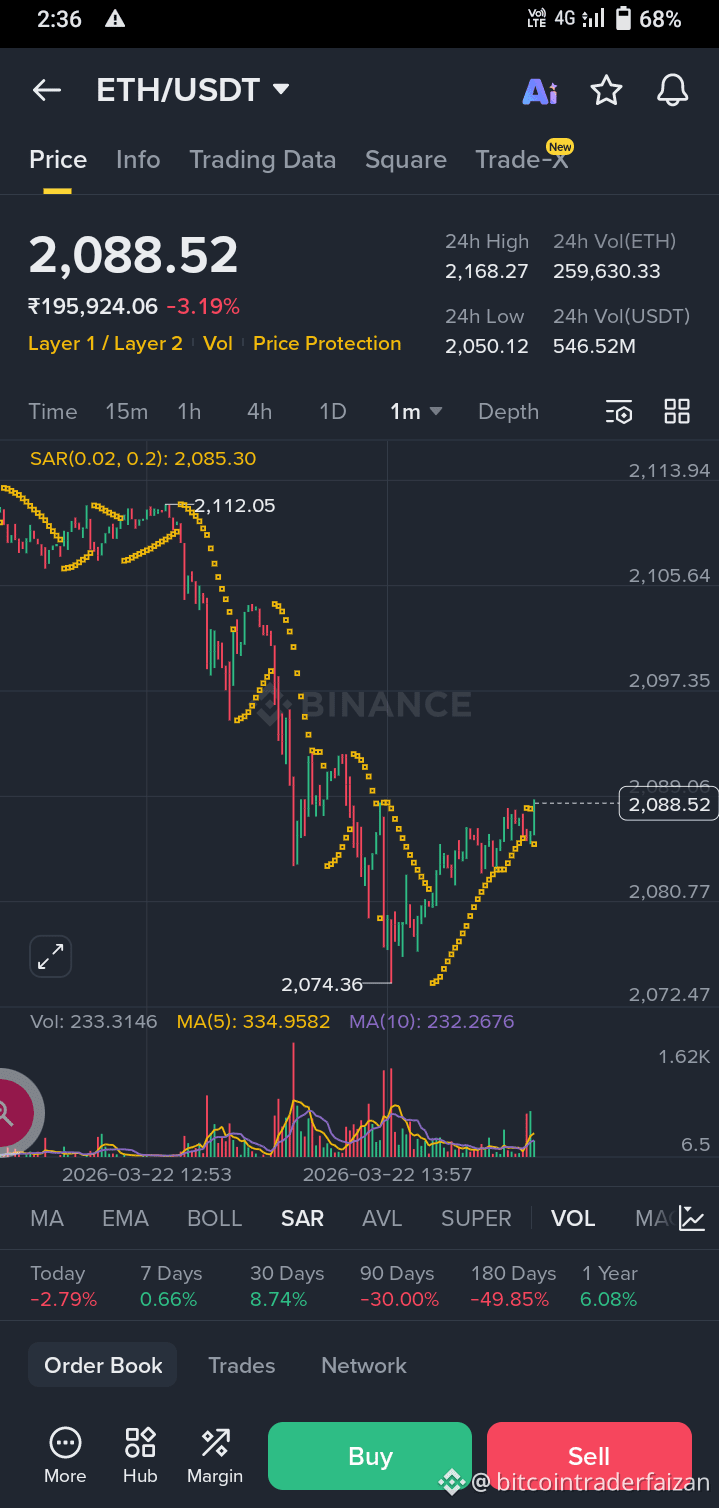Tap the 180 Days -49.85% performance
719x1508 pixels.
[513, 1286]
